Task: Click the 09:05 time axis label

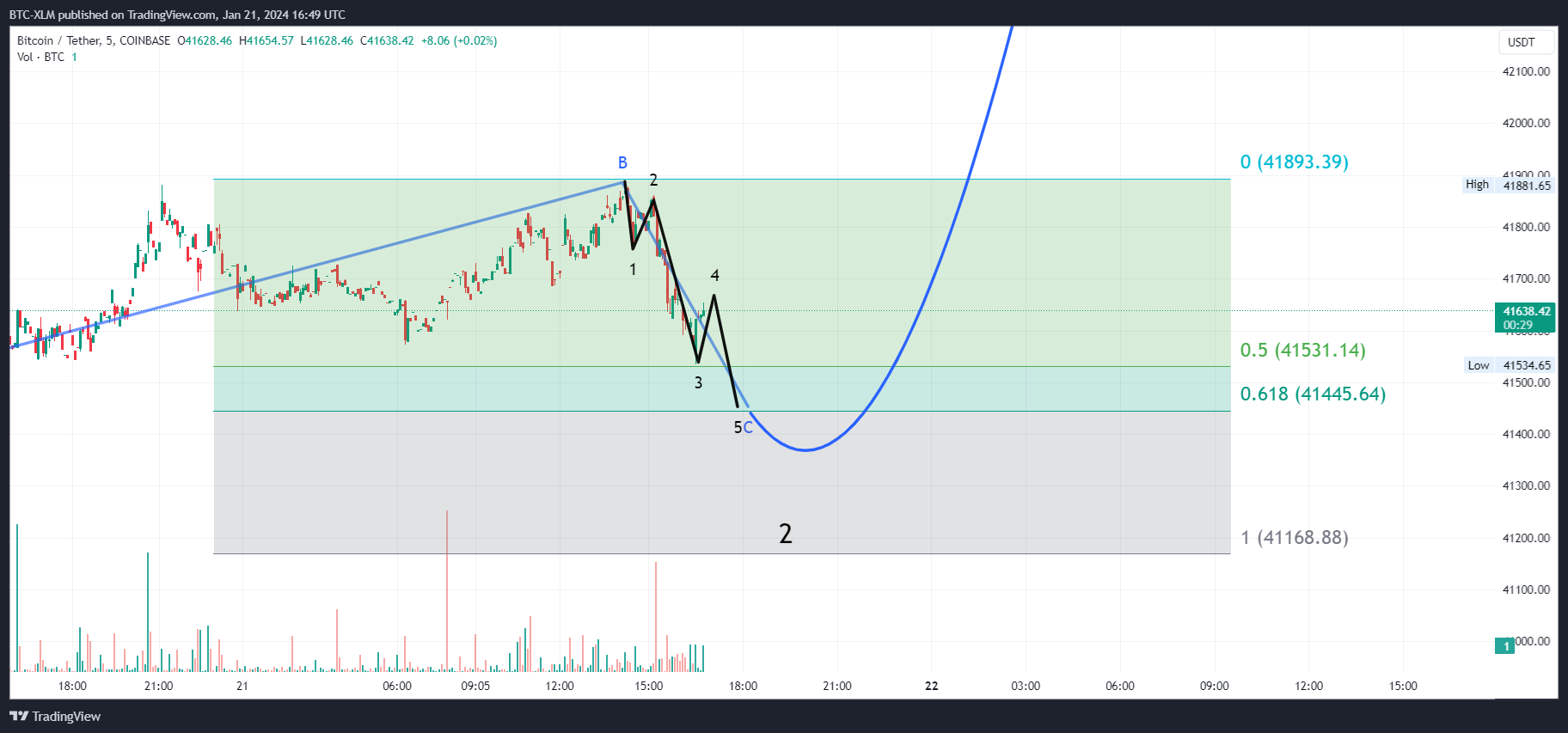Action: pos(475,686)
